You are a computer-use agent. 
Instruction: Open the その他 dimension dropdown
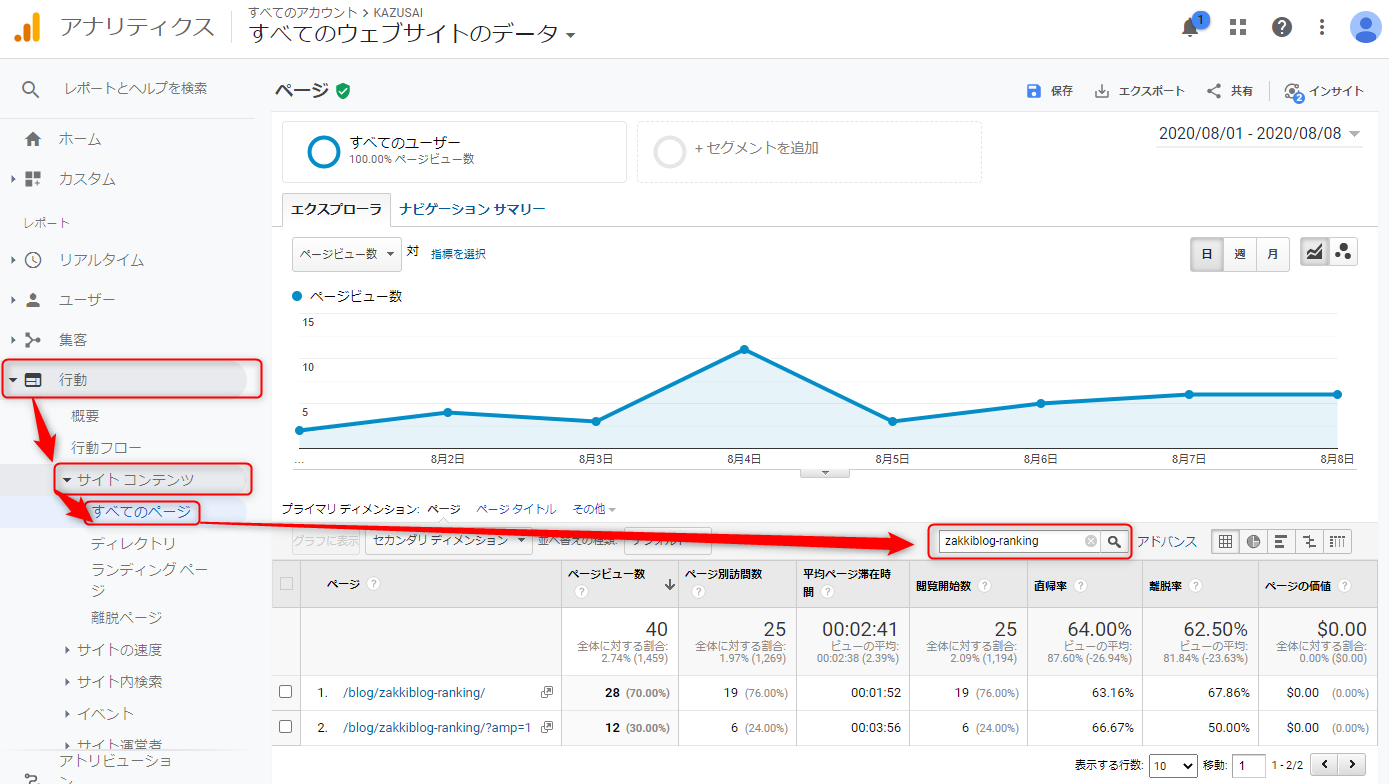594,509
